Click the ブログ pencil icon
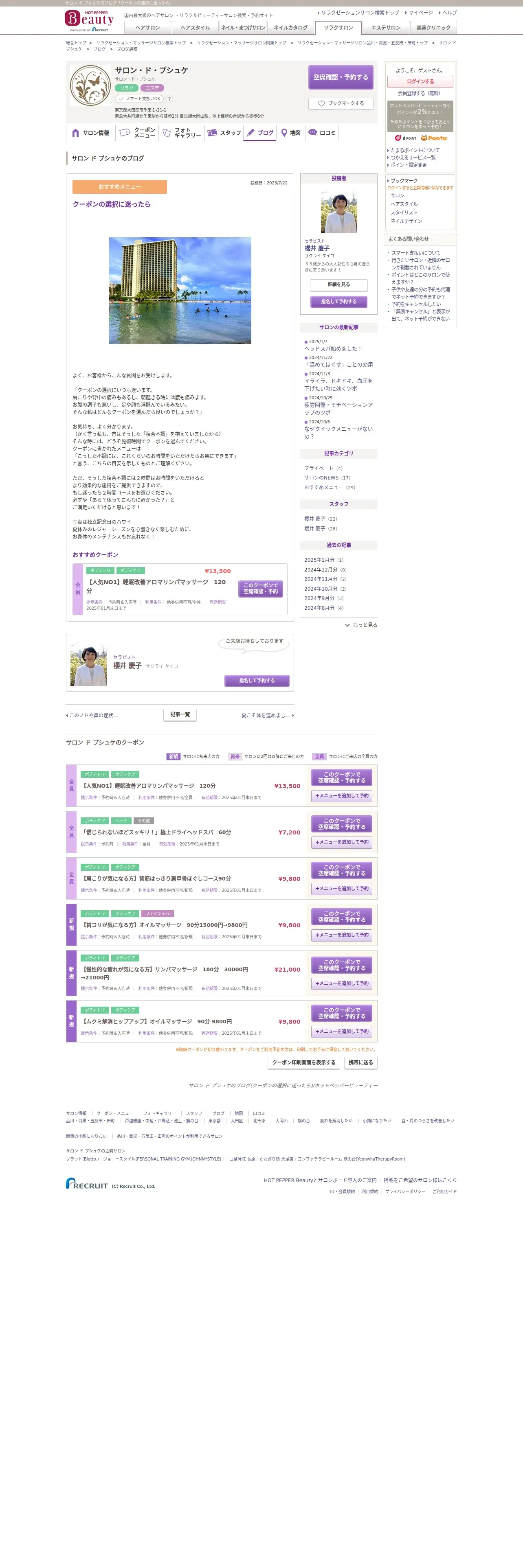This screenshot has width=523, height=1568. (x=250, y=133)
